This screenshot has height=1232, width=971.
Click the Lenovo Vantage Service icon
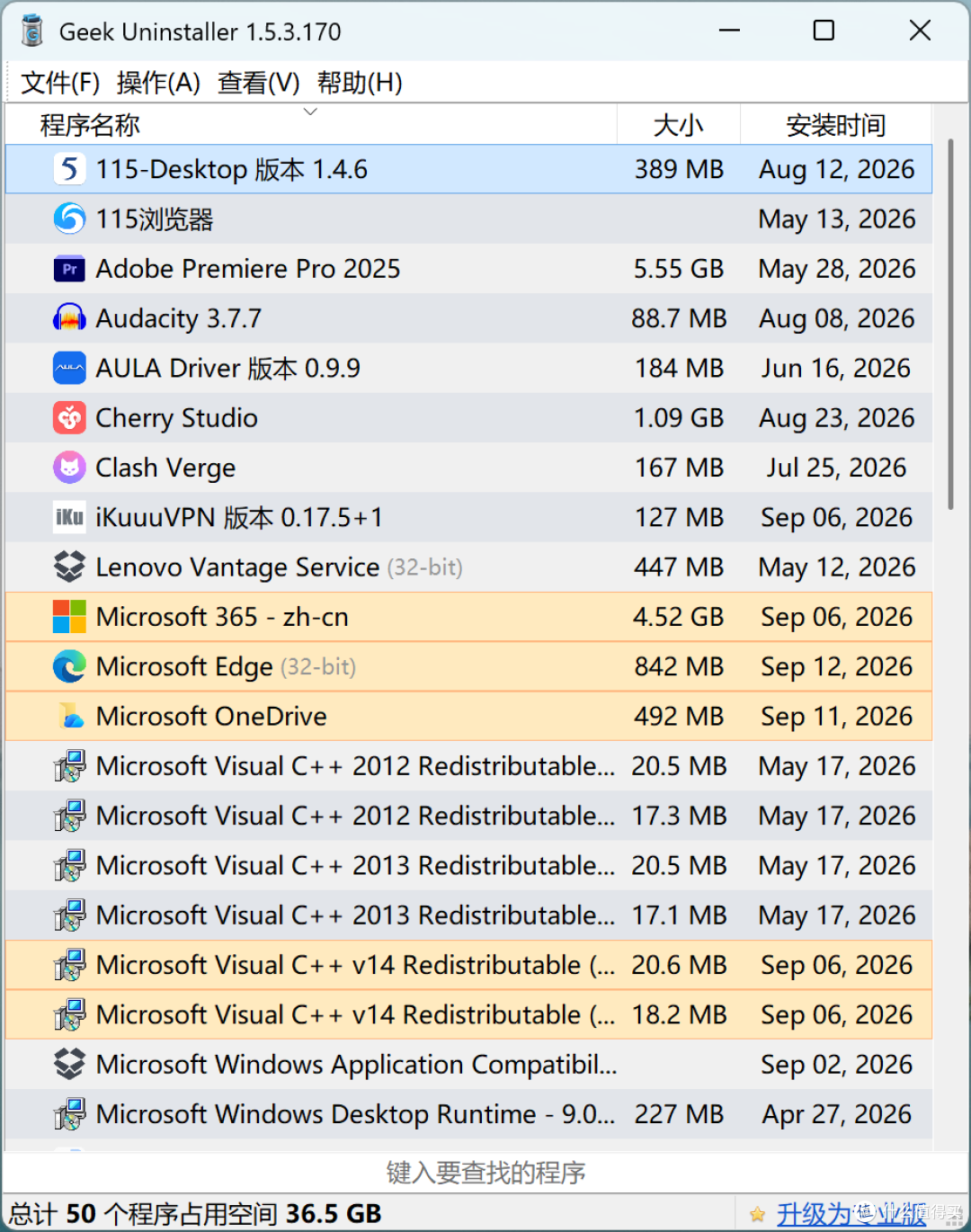coord(69,567)
